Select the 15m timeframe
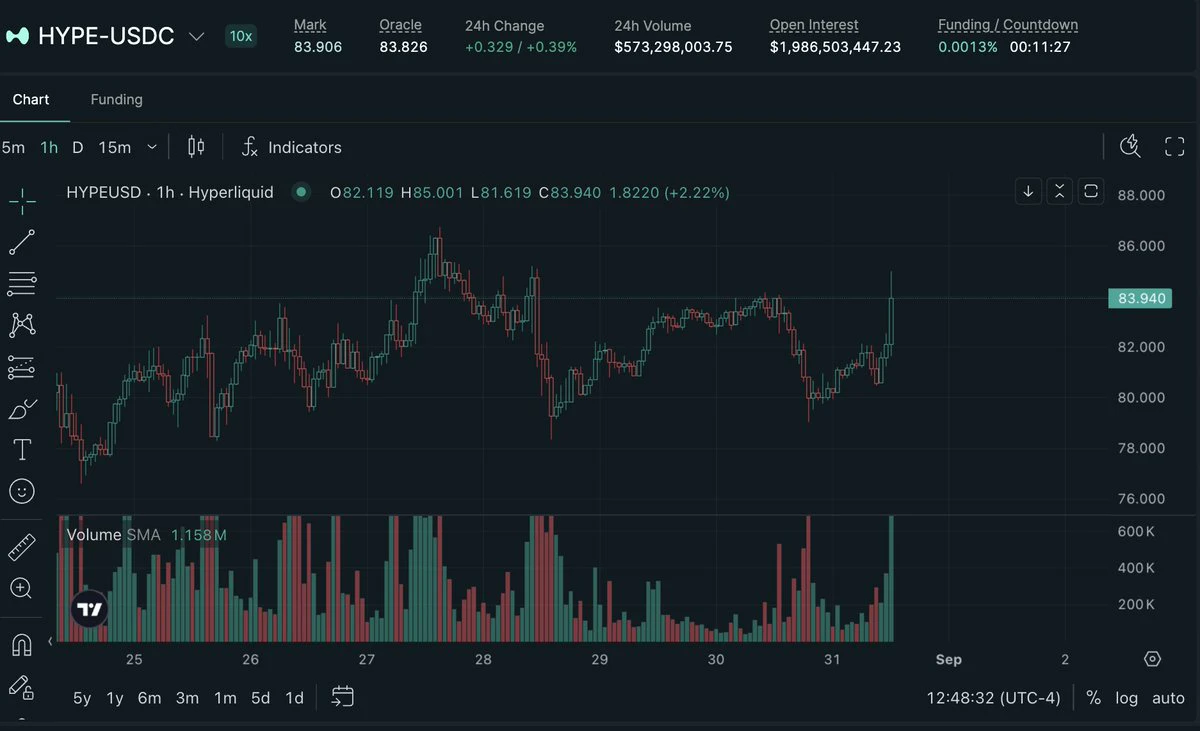Viewport: 1200px width, 731px height. click(115, 147)
